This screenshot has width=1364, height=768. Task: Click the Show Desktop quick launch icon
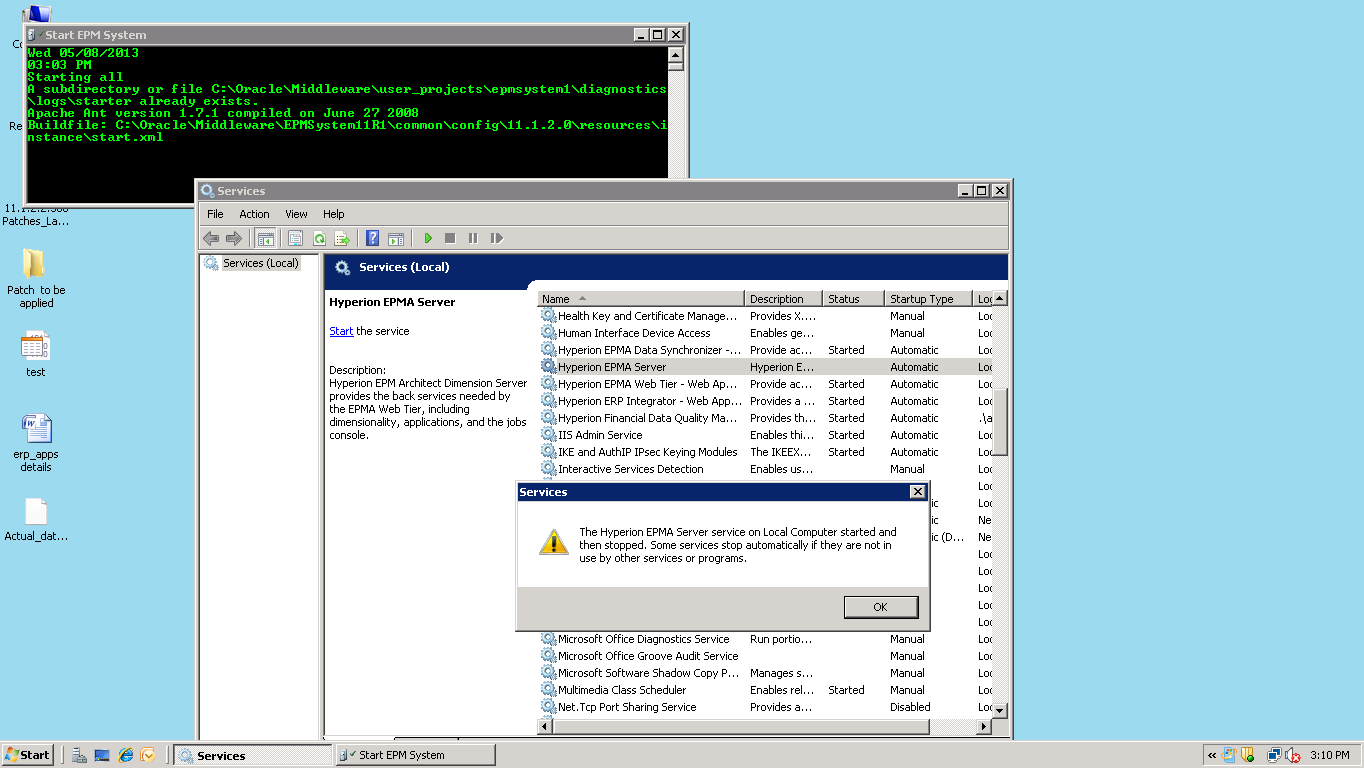(102, 755)
